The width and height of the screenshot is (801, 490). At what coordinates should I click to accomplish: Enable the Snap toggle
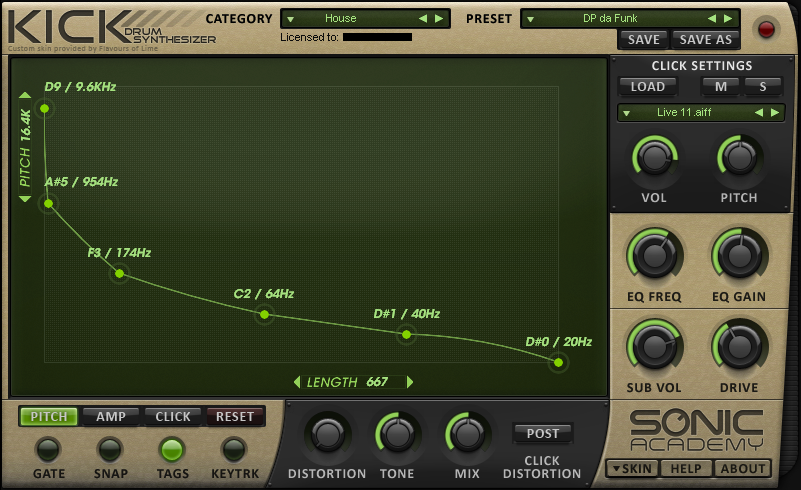coord(110,450)
